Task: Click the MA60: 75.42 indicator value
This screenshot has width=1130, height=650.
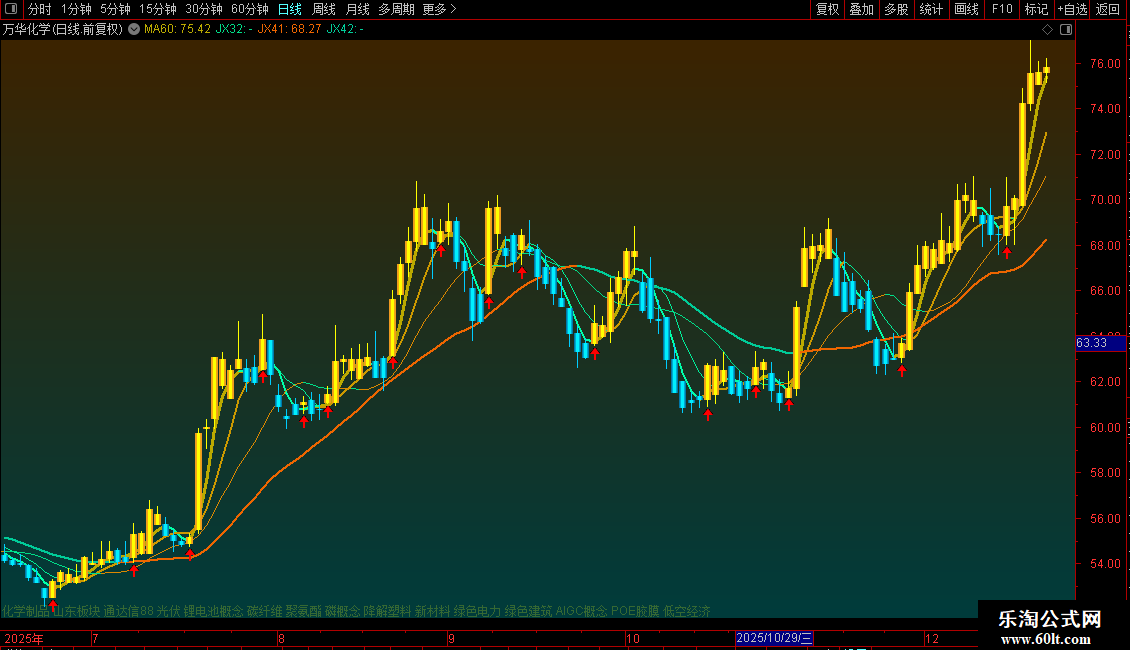Action: pyautogui.click(x=177, y=30)
